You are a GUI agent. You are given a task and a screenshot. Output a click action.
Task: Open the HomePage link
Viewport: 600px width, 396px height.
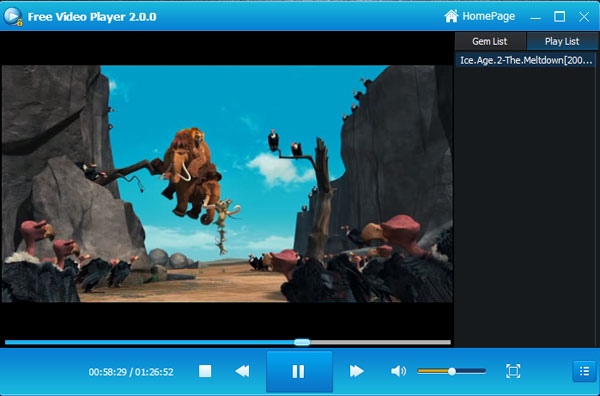488,16
